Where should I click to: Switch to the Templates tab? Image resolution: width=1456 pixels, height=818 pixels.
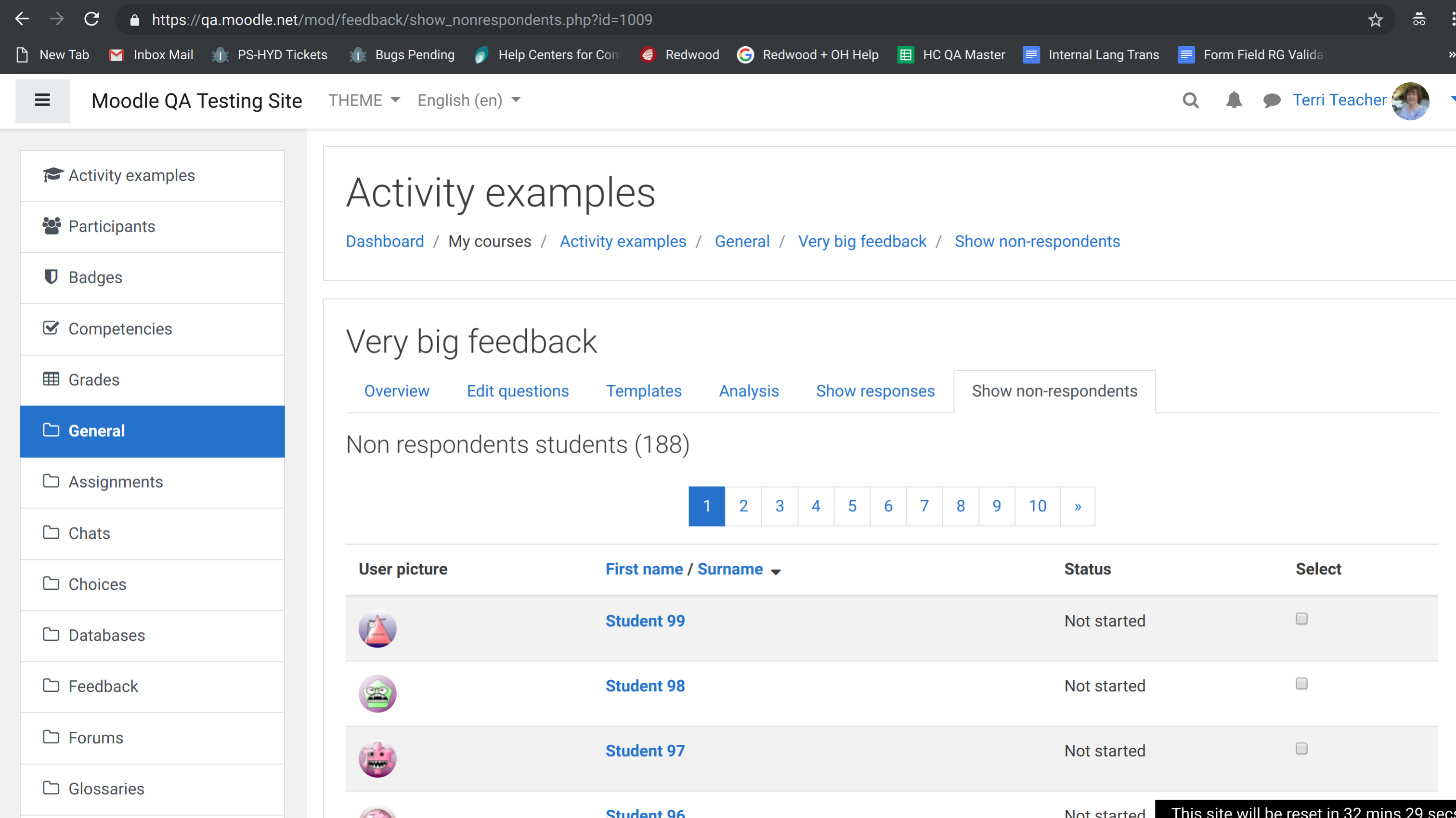644,391
